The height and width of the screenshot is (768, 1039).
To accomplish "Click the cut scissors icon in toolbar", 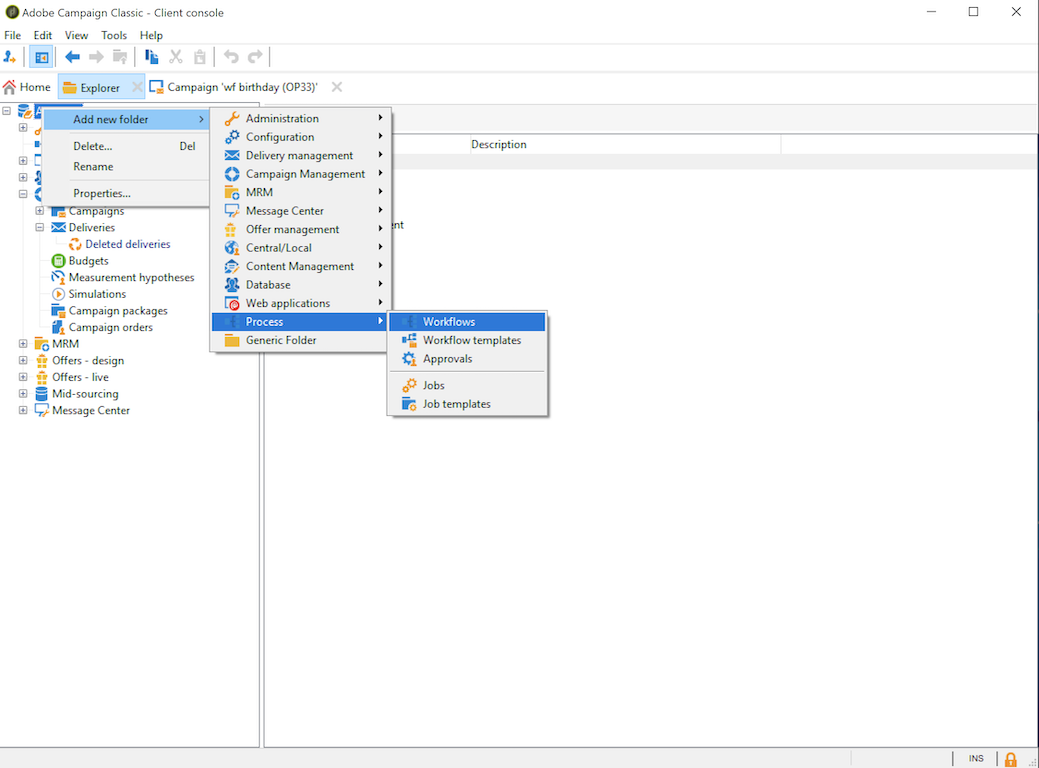I will click(x=176, y=57).
